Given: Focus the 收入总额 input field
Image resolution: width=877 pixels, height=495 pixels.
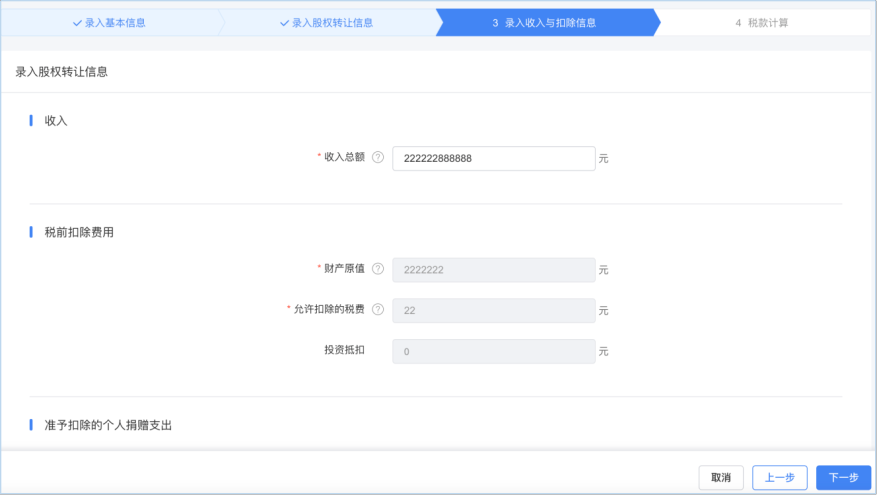Looking at the screenshot, I should [494, 158].
